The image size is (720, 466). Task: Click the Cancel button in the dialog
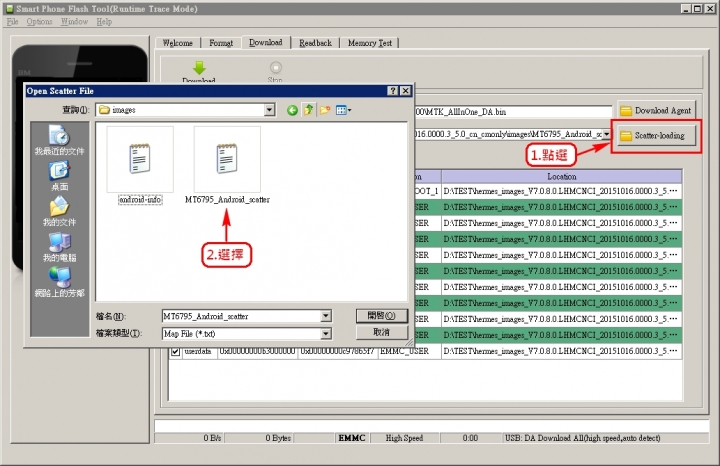point(382,332)
